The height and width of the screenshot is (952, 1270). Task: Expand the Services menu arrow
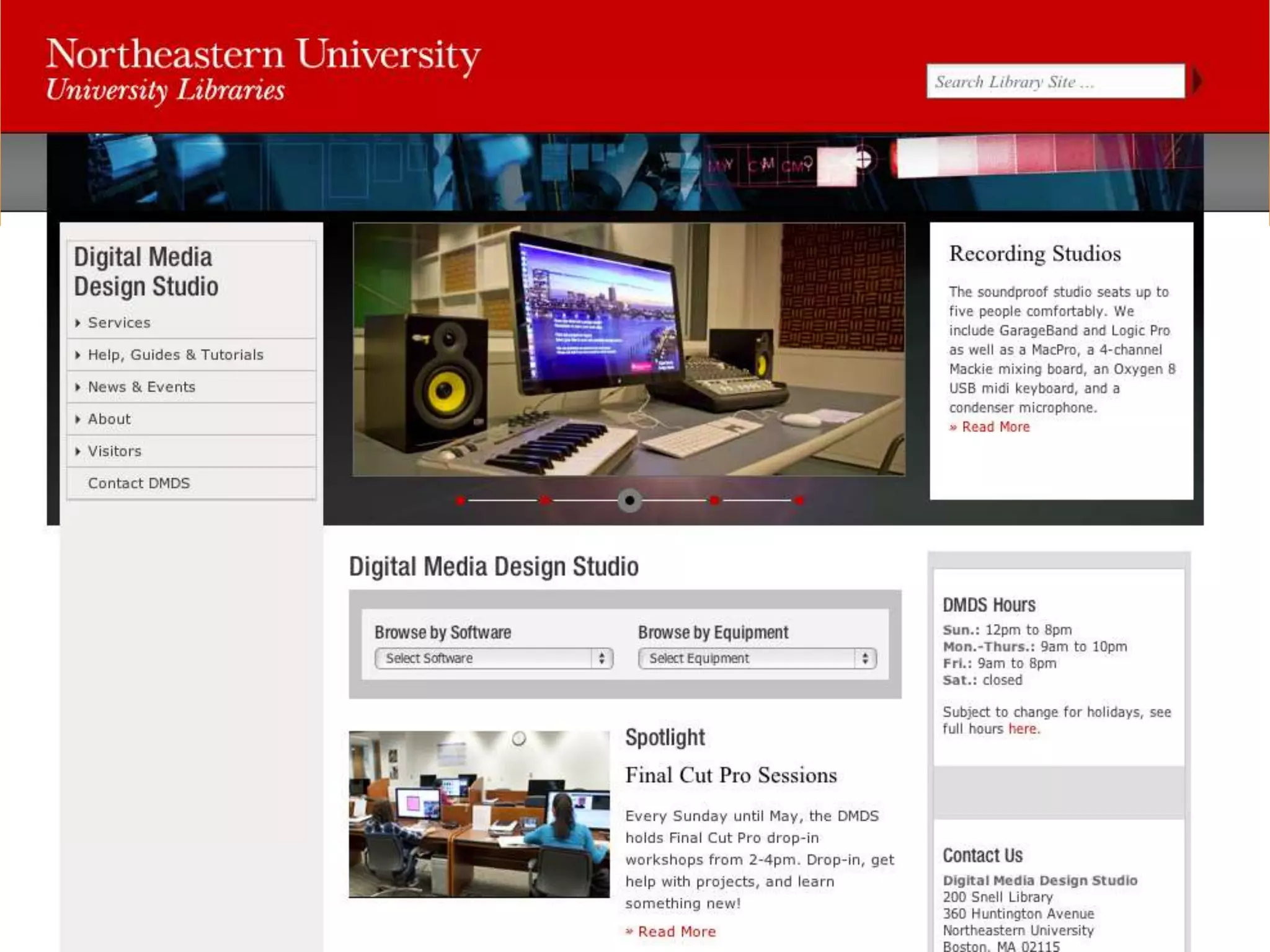(78, 323)
